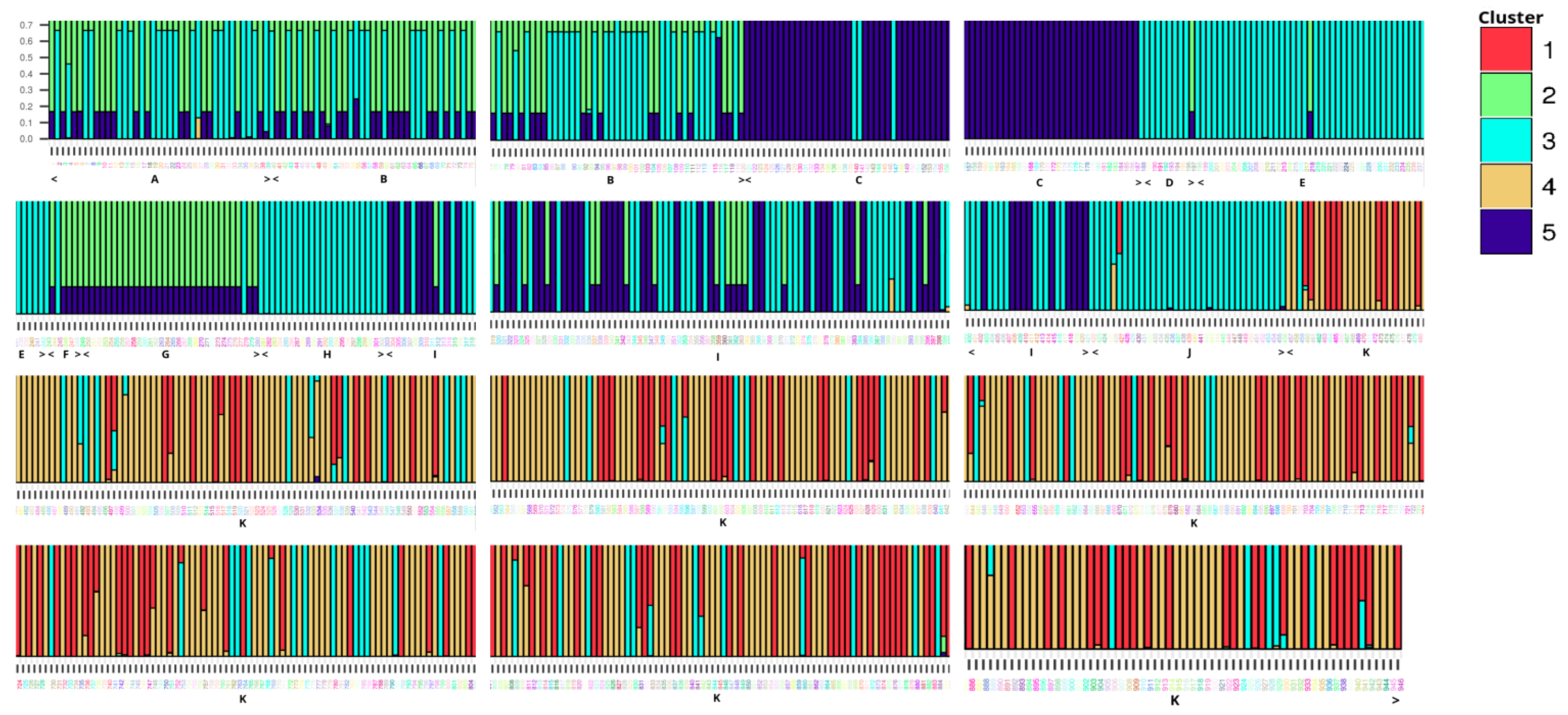1568x715 pixels.
Task: Click the green Cluster 2 legend swatch
Action: [1505, 95]
